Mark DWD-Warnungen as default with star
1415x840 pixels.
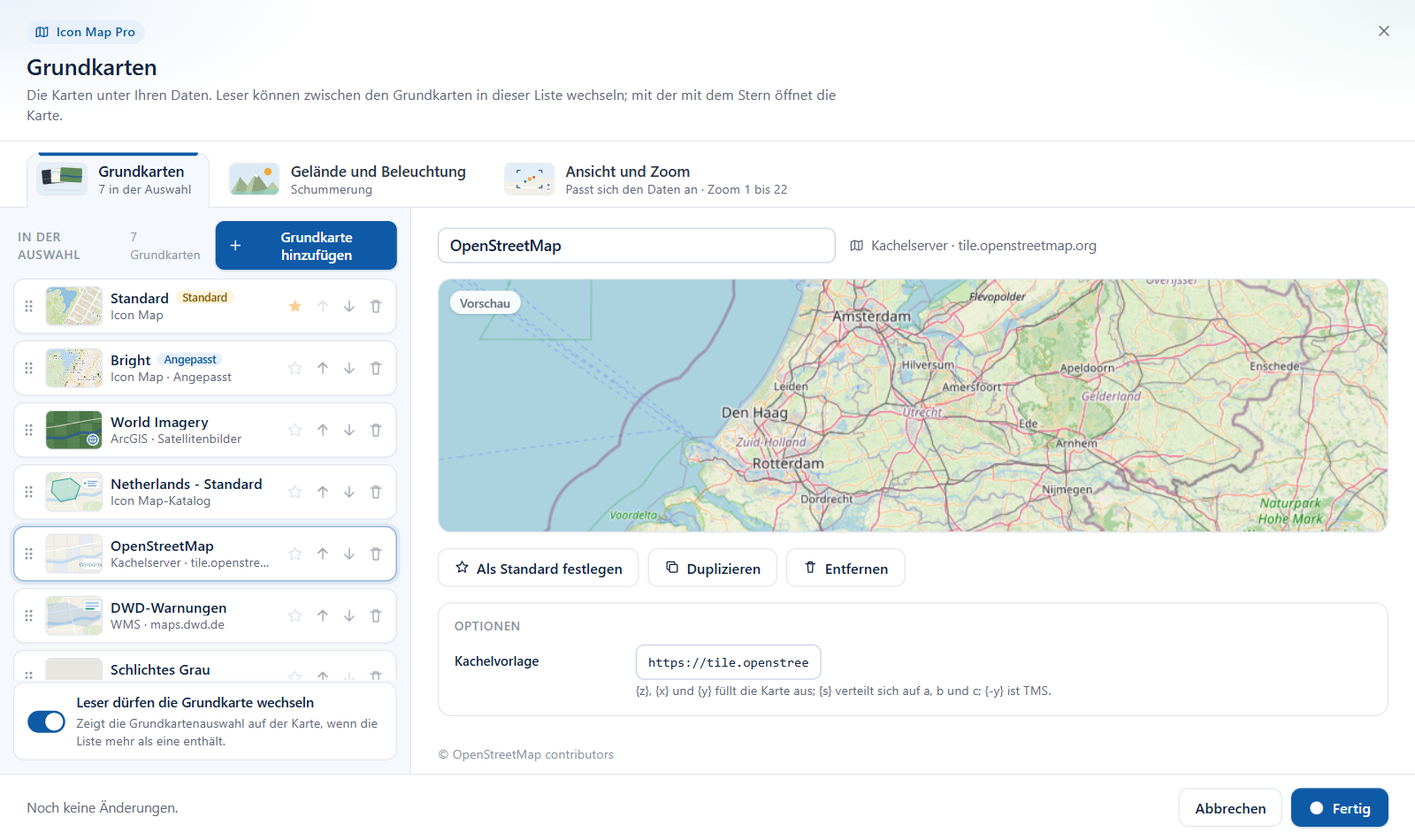click(295, 615)
